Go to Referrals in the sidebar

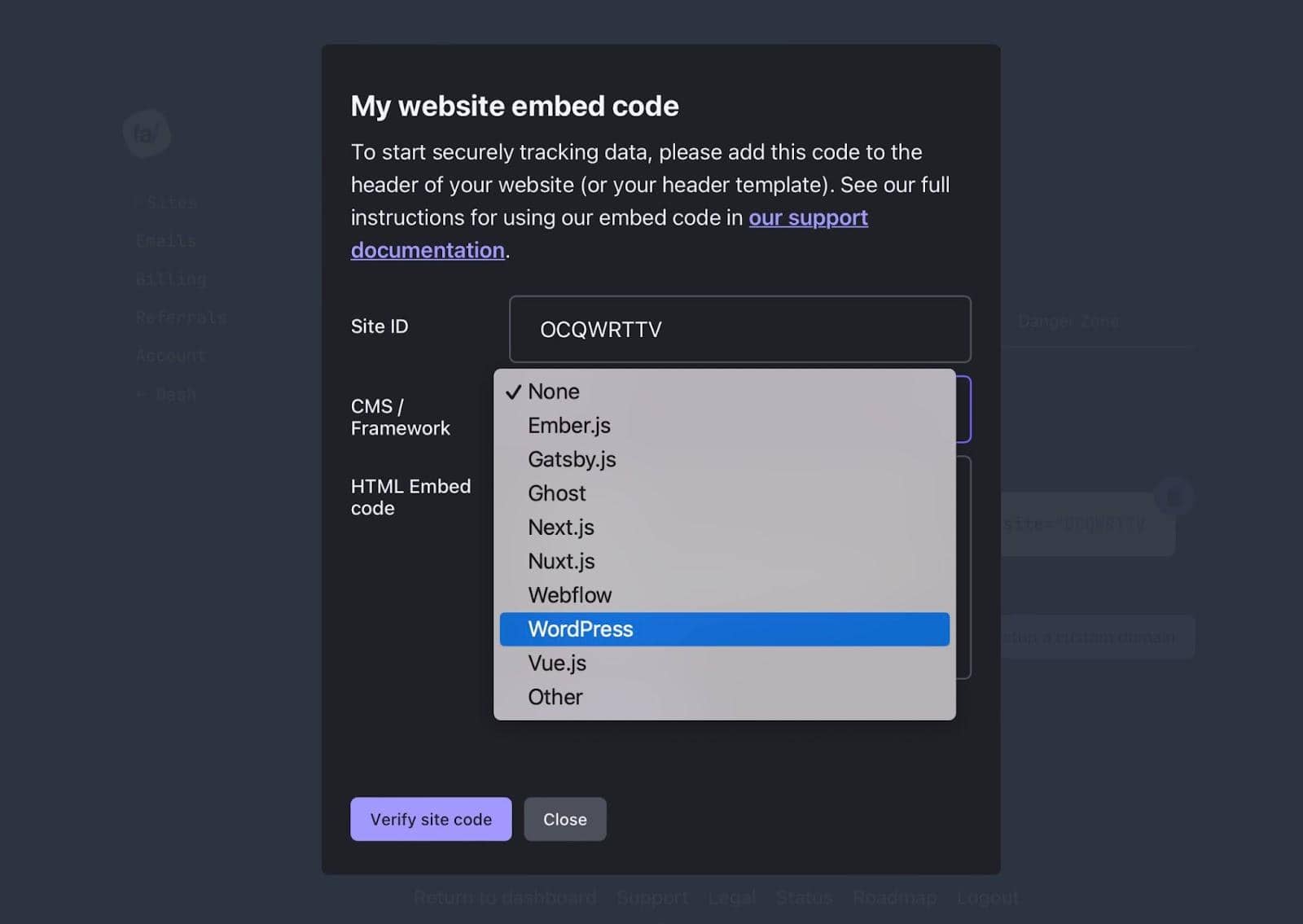181,317
